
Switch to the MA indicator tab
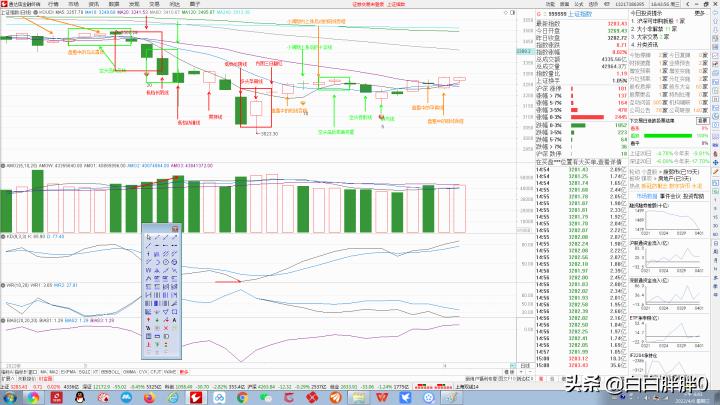[x=44, y=372]
